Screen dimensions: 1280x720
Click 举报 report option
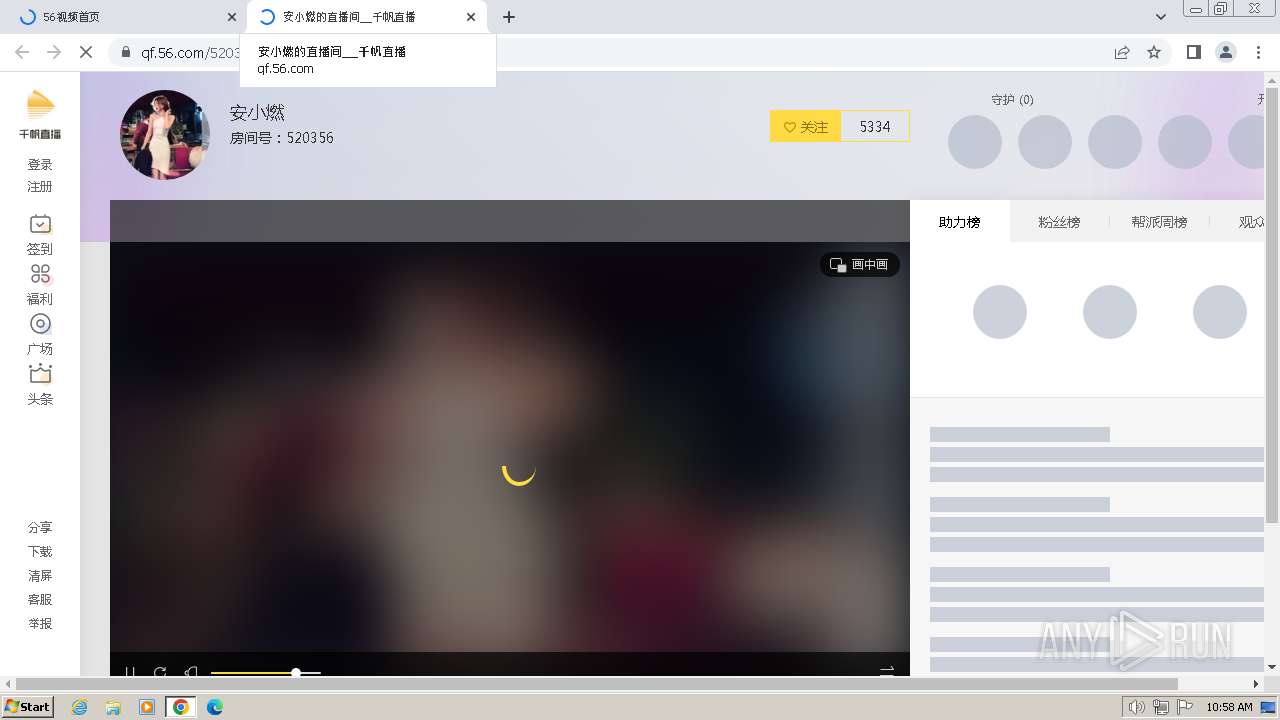(40, 623)
